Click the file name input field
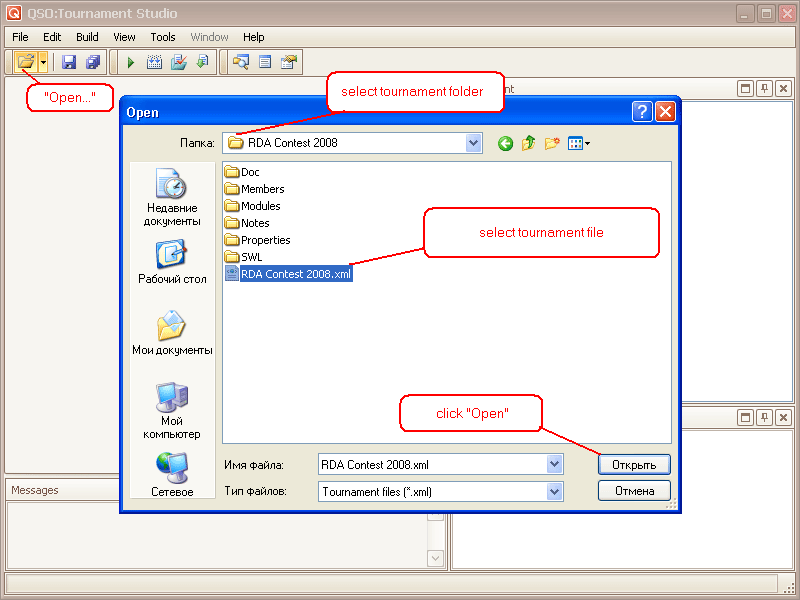Image resolution: width=800 pixels, height=600 pixels. pyautogui.click(x=432, y=465)
